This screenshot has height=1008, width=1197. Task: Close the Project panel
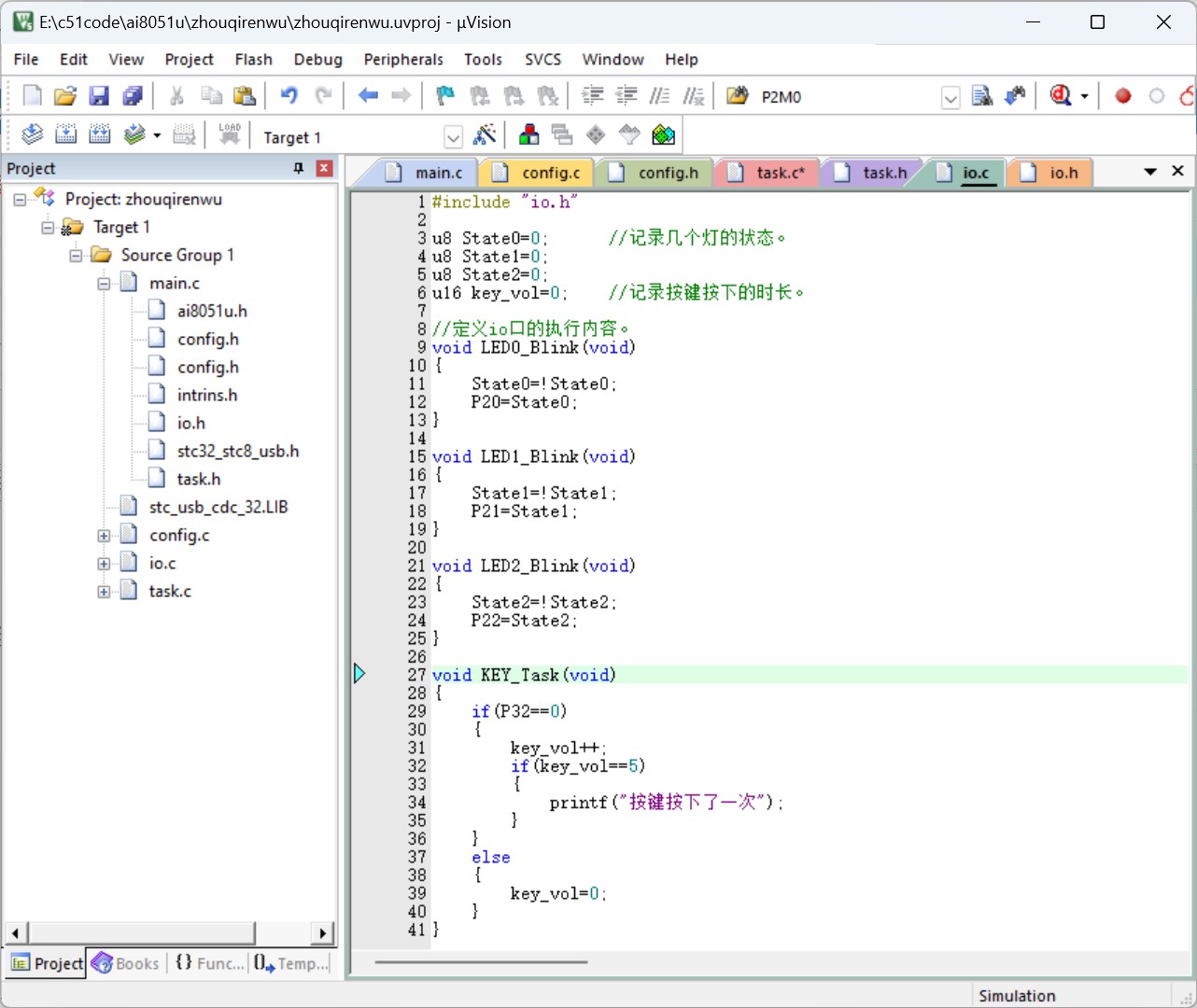[x=324, y=168]
